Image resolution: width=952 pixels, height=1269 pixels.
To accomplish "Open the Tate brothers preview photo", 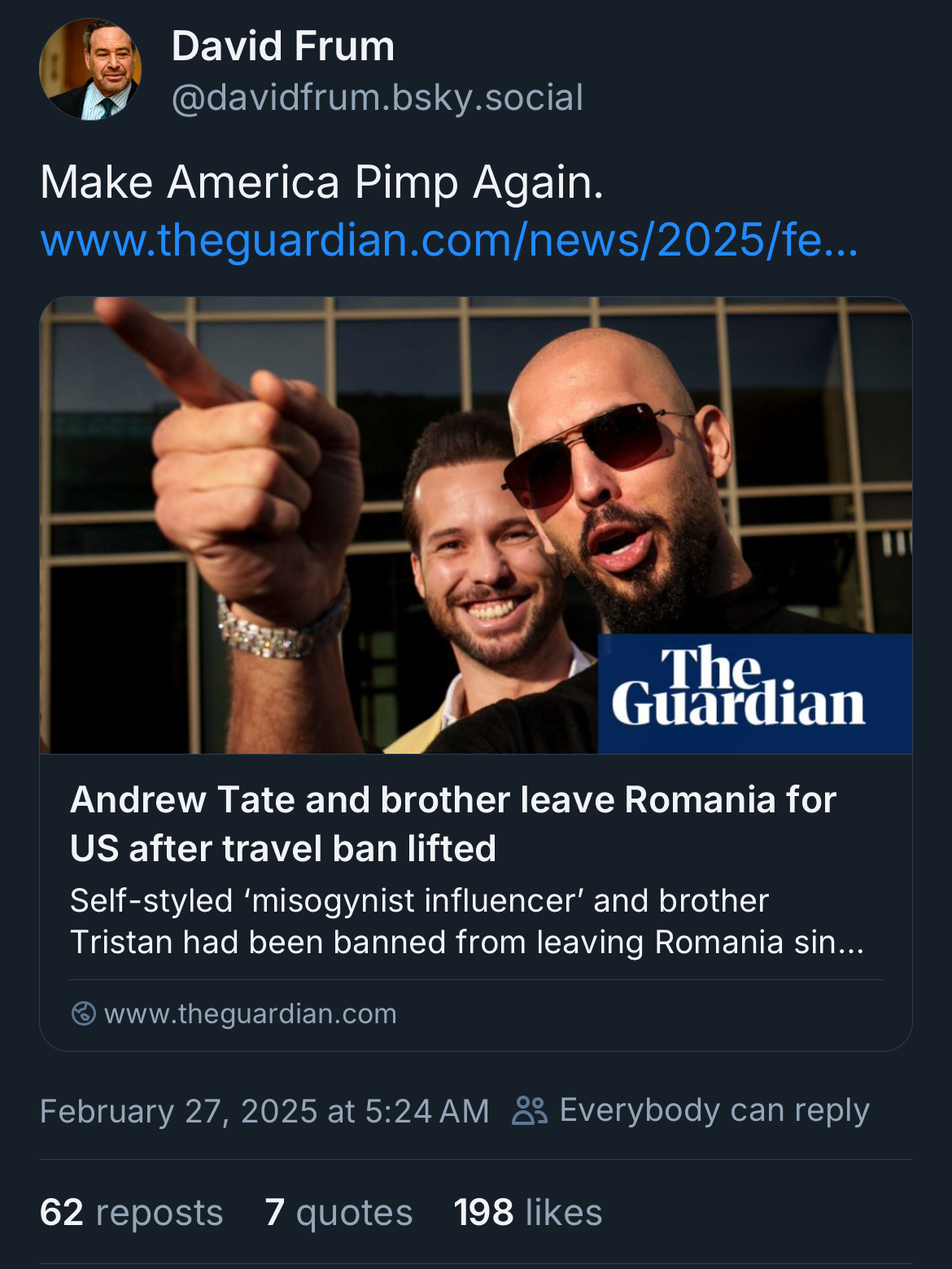I will tap(476, 525).
